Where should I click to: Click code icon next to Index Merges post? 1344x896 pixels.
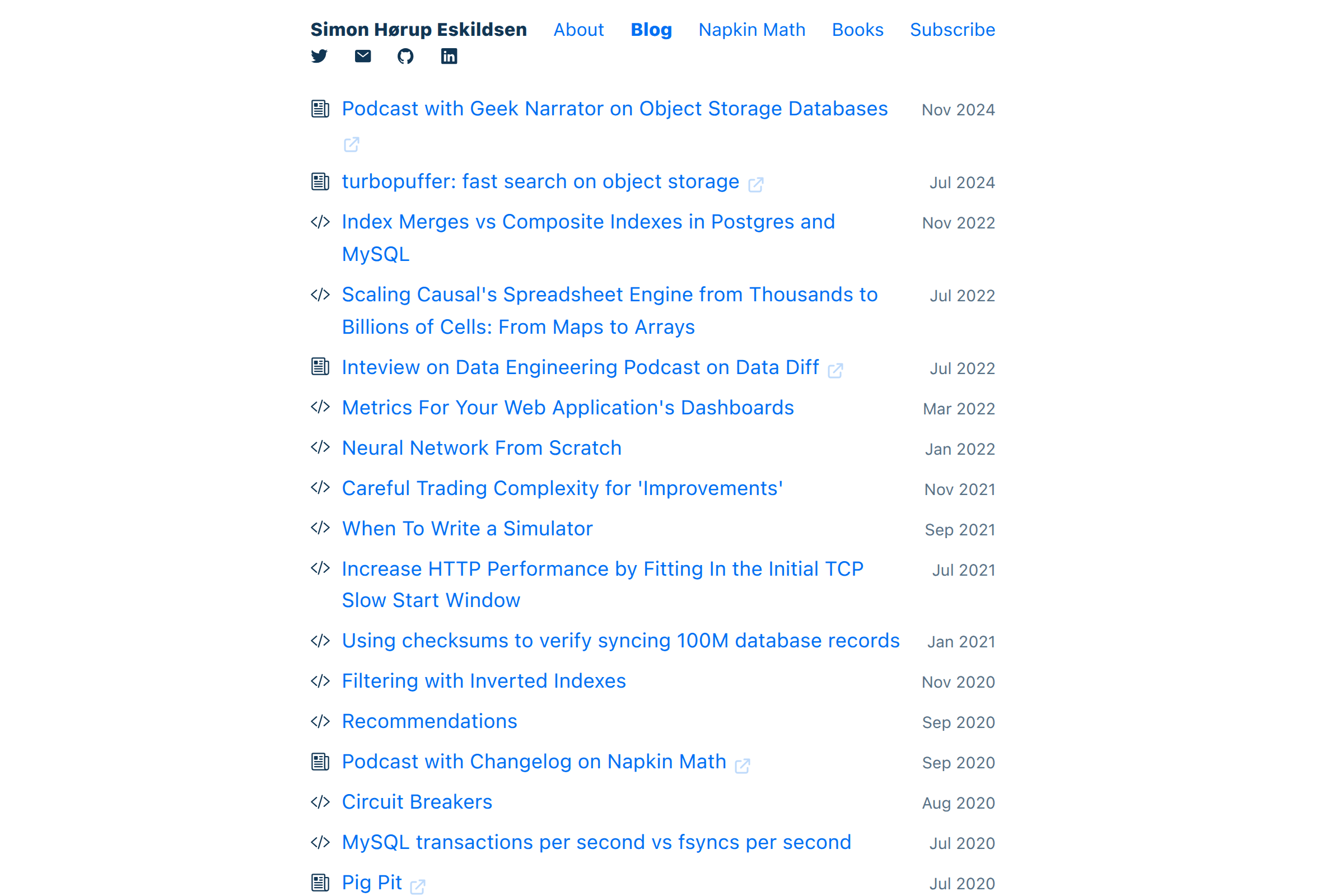(320, 222)
